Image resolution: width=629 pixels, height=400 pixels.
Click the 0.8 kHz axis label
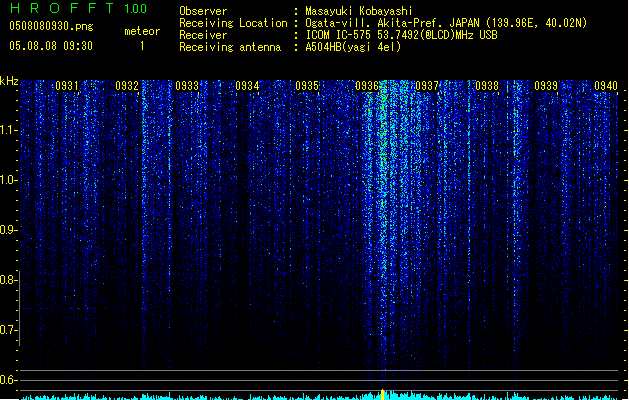pyautogui.click(x=8, y=280)
